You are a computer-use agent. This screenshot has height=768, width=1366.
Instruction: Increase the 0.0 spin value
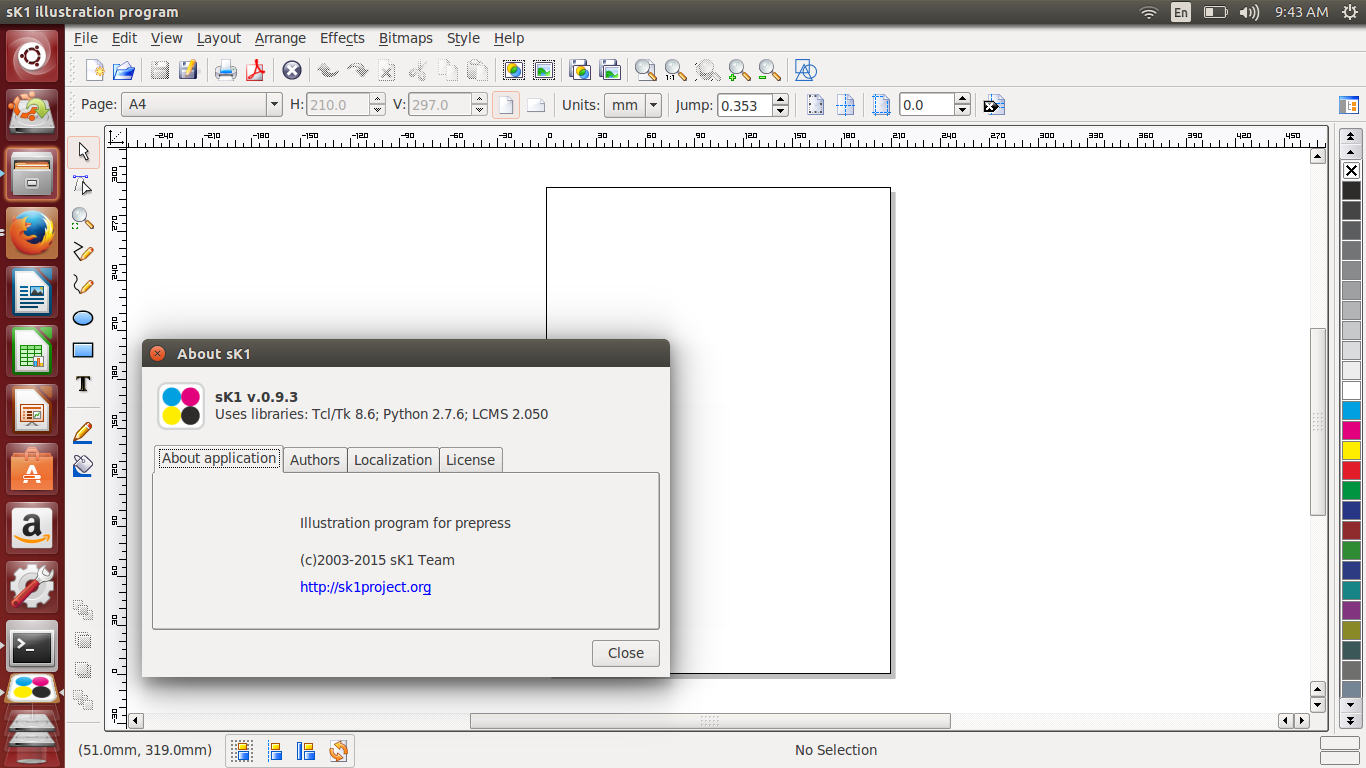[962, 99]
